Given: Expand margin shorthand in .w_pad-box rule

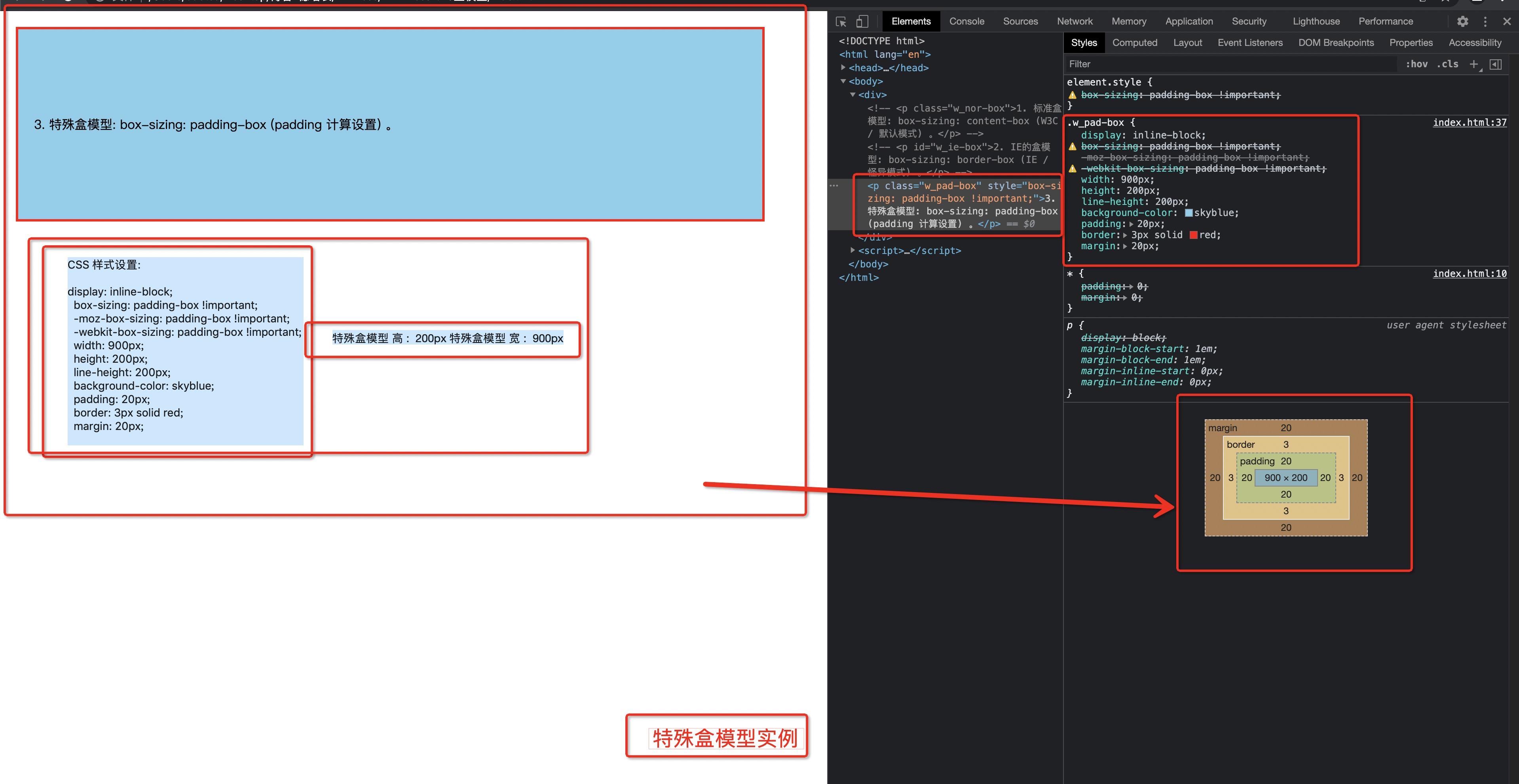Looking at the screenshot, I should (1125, 246).
